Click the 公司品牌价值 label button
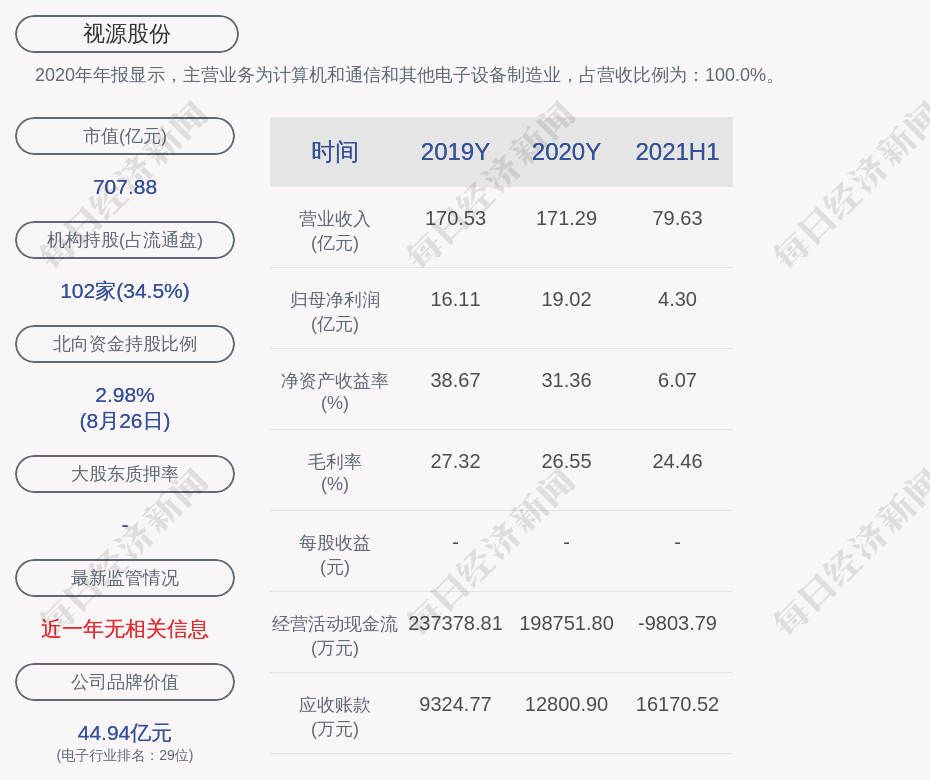Screen dimensions: 930x780 pyautogui.click(x=125, y=682)
